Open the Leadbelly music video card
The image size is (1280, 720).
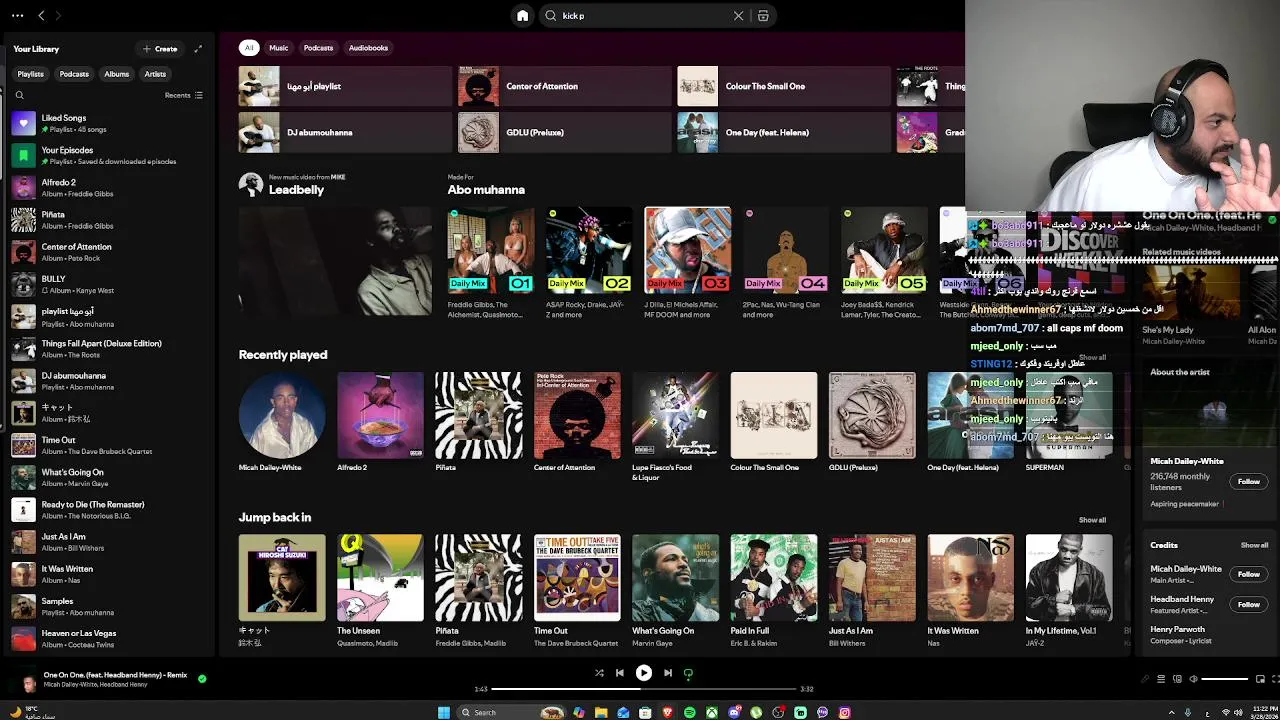click(x=335, y=261)
